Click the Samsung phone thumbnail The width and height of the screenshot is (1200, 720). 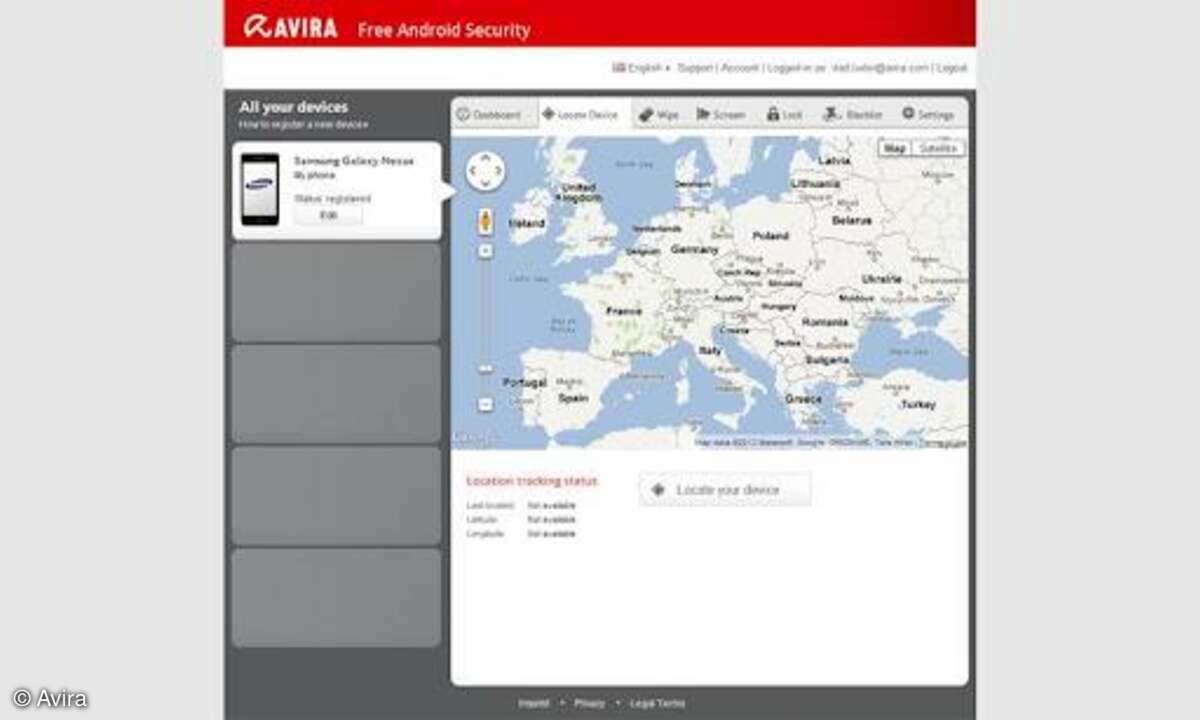tap(260, 188)
